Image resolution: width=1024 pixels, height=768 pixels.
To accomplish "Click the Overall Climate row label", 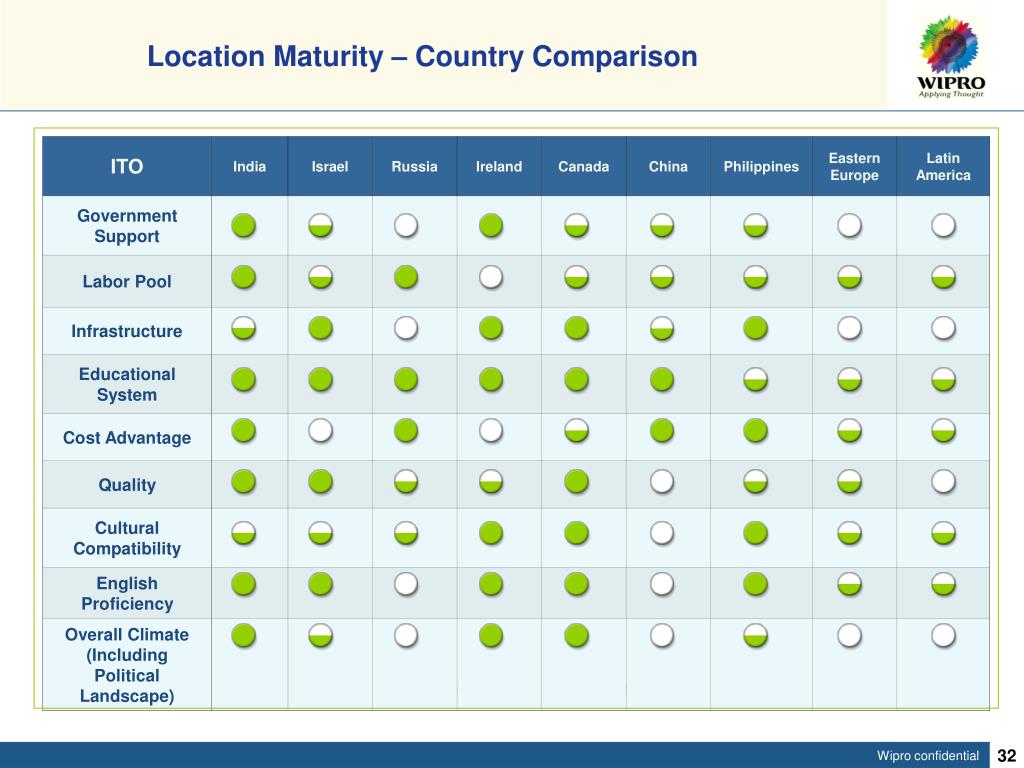I will [x=127, y=665].
